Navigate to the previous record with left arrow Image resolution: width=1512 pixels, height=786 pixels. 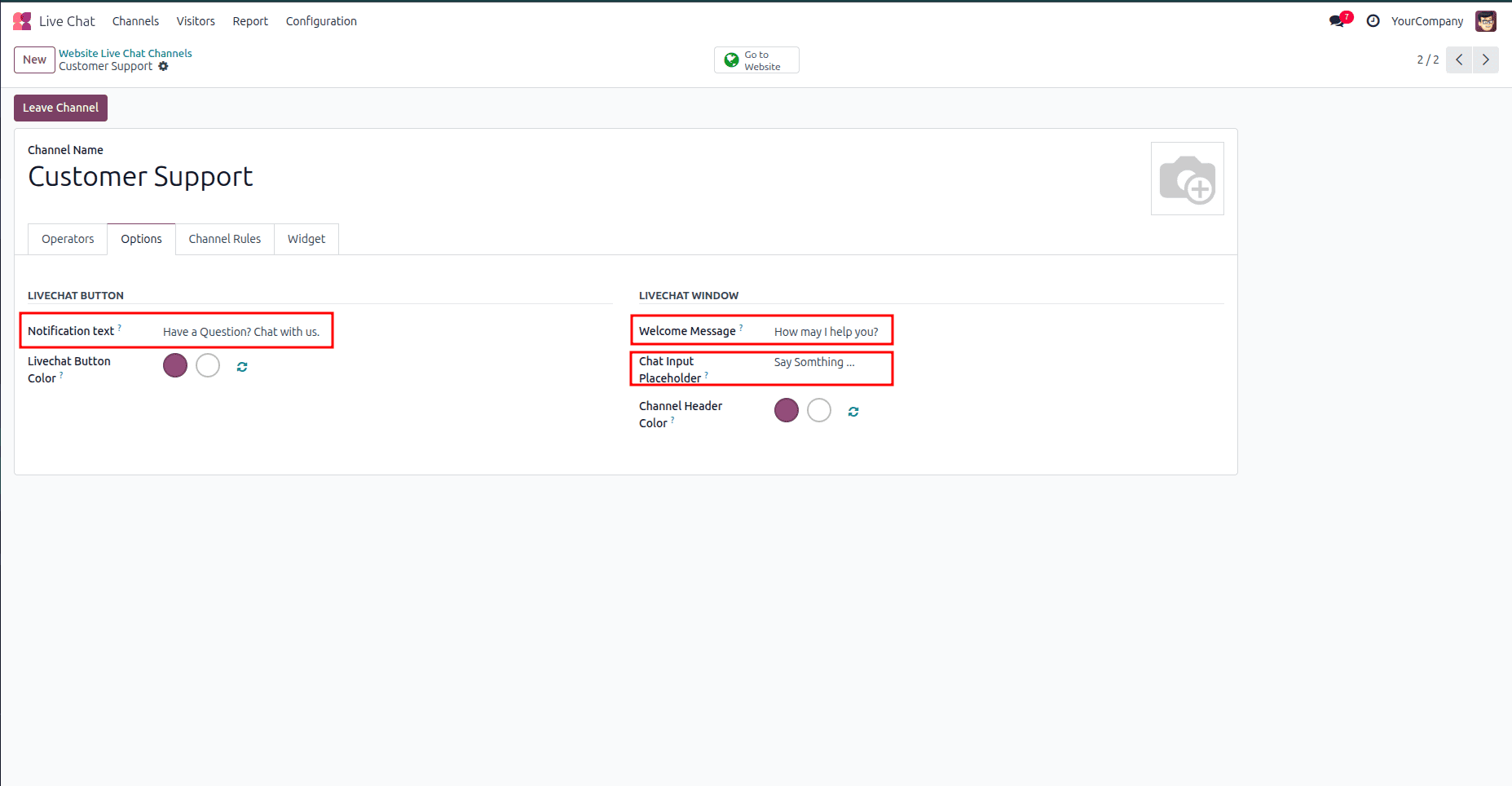(1459, 60)
